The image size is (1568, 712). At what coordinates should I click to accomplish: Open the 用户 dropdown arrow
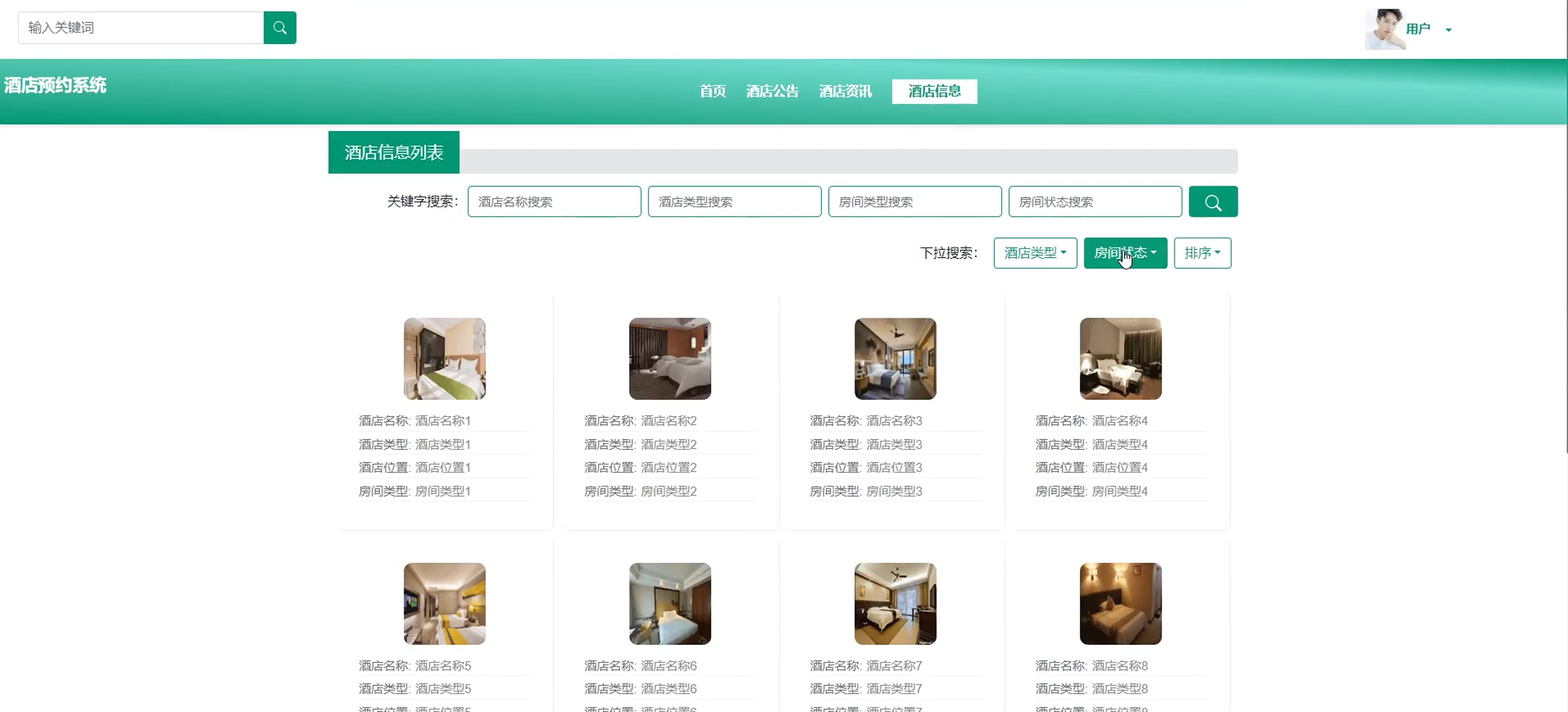click(x=1448, y=30)
